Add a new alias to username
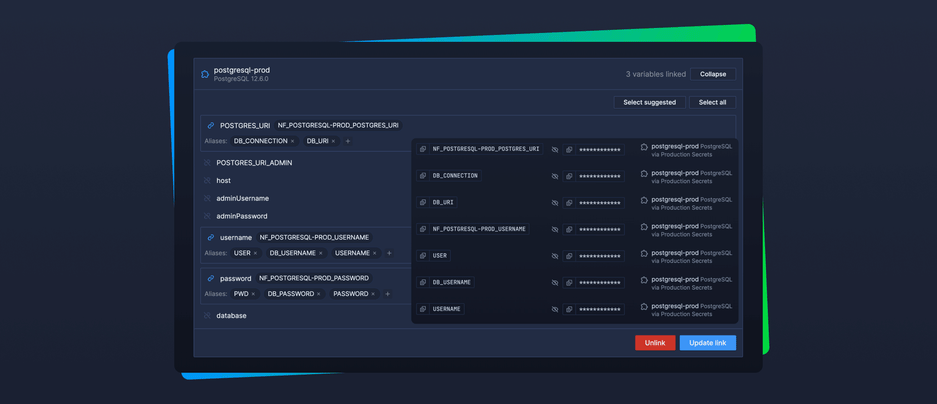The width and height of the screenshot is (937, 404). (389, 253)
